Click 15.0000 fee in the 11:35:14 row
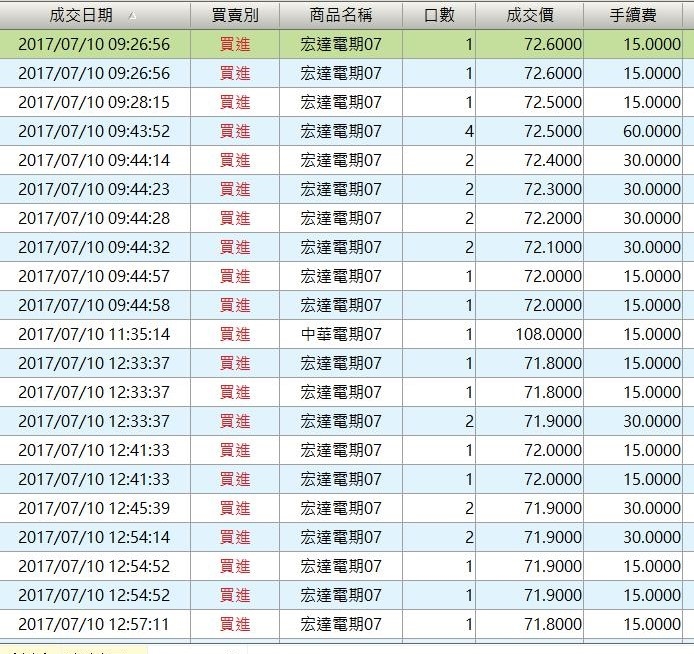 [633, 334]
